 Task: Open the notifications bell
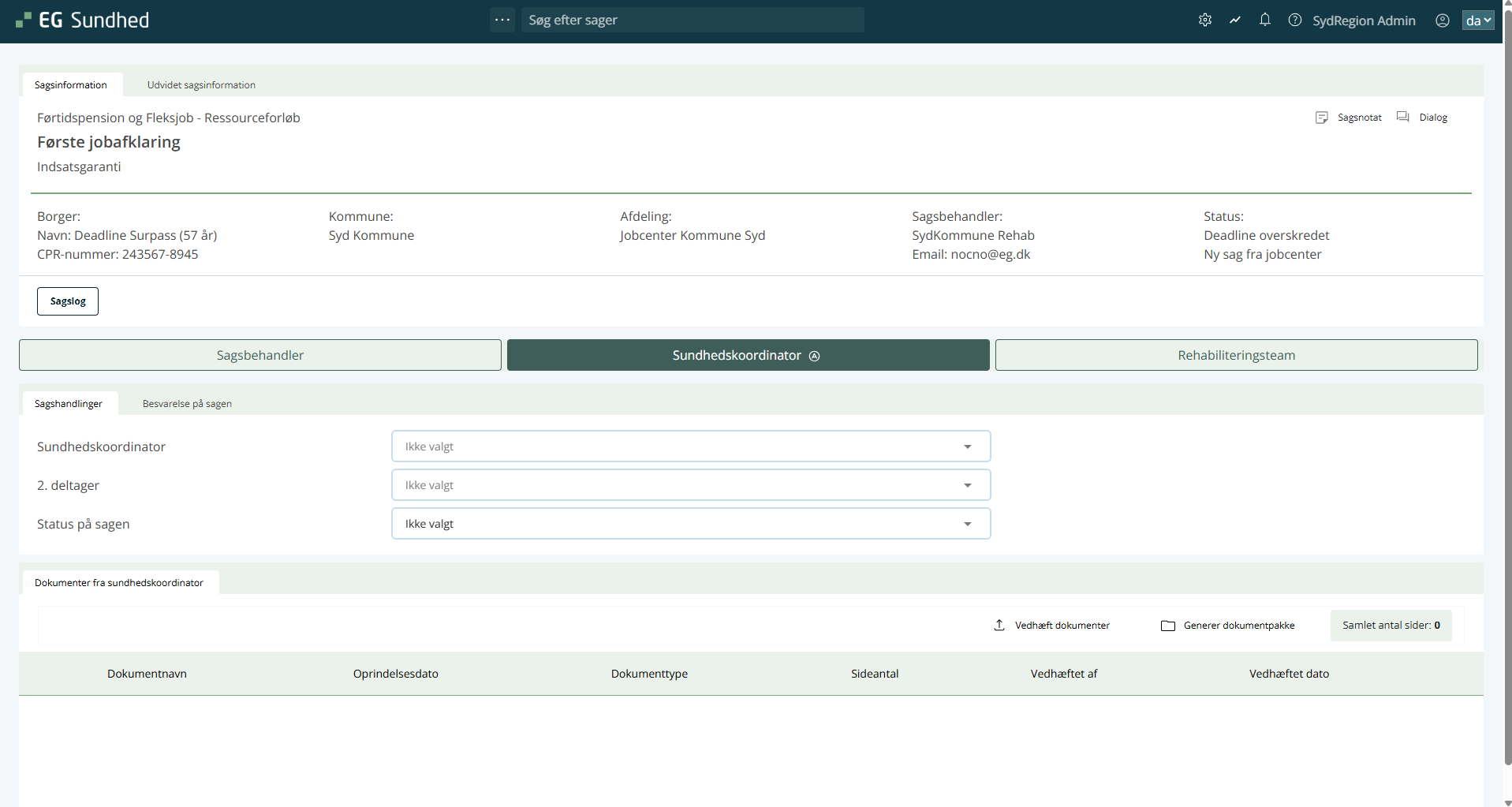tap(1264, 21)
